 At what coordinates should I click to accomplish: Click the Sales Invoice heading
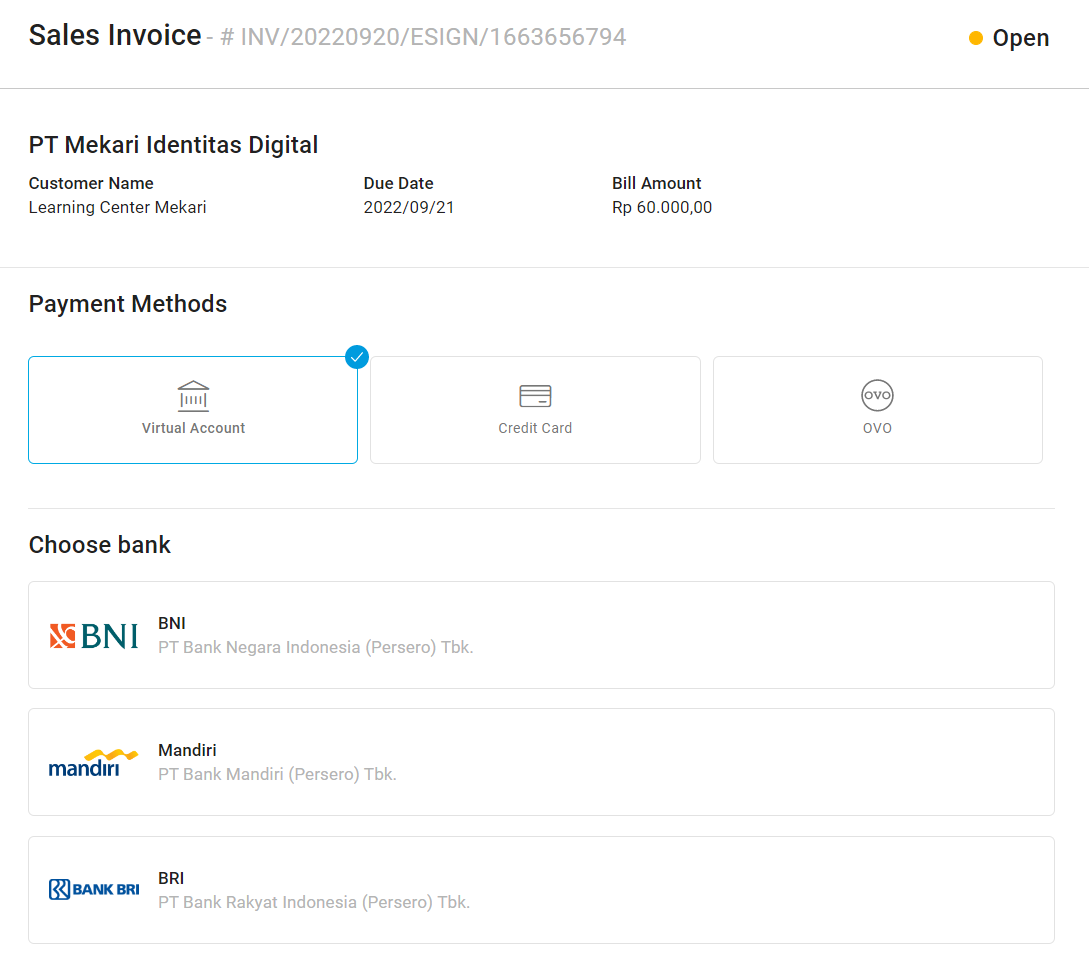click(x=115, y=35)
